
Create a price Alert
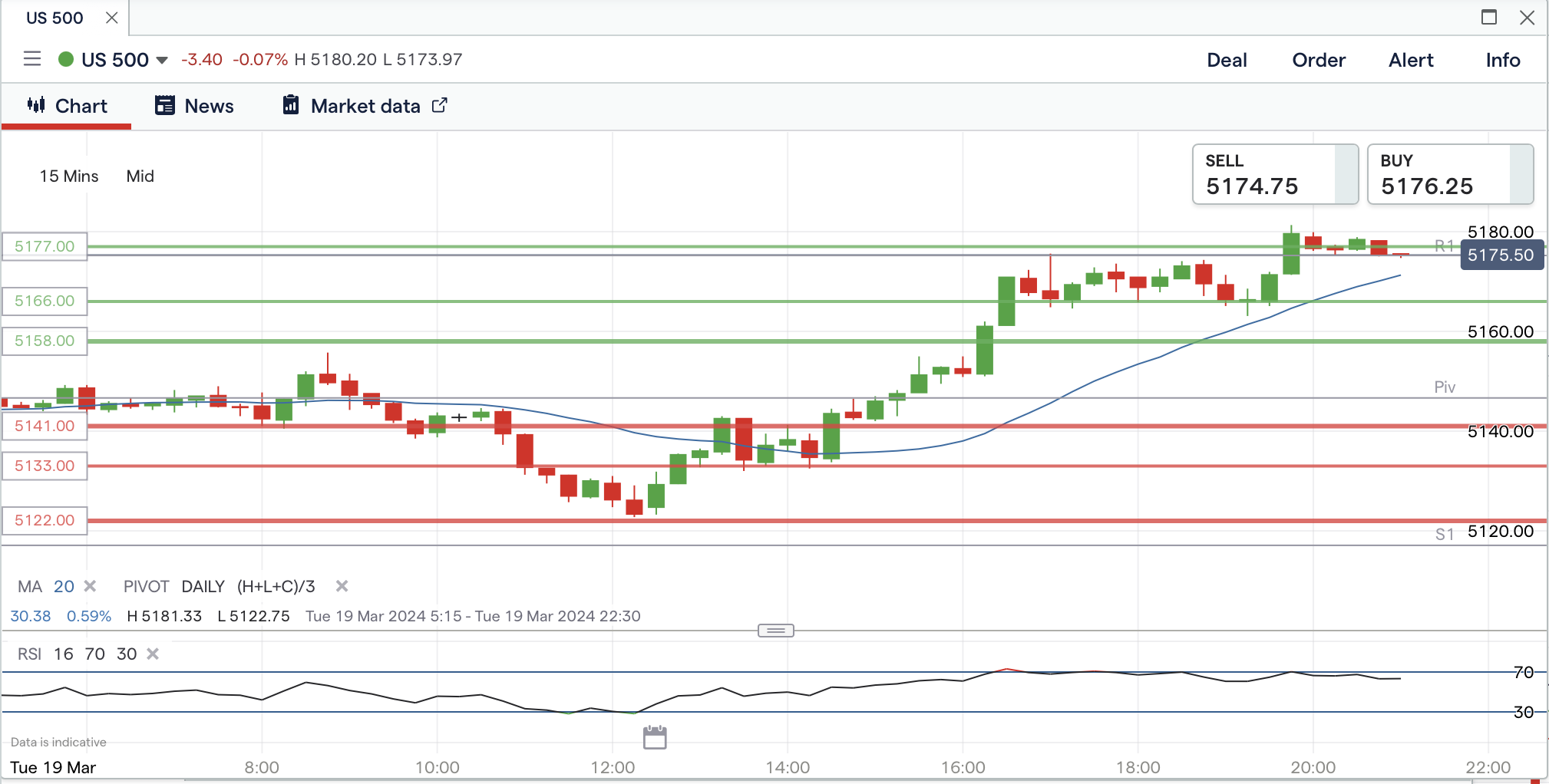coord(1411,60)
